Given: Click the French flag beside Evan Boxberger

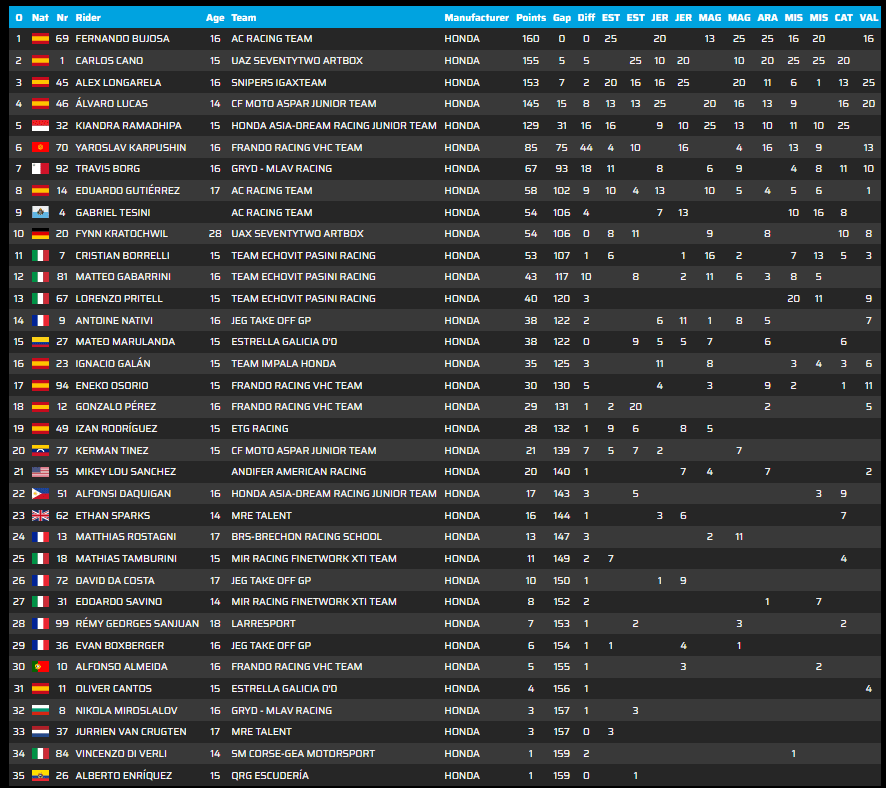Looking at the screenshot, I should pyautogui.click(x=40, y=645).
